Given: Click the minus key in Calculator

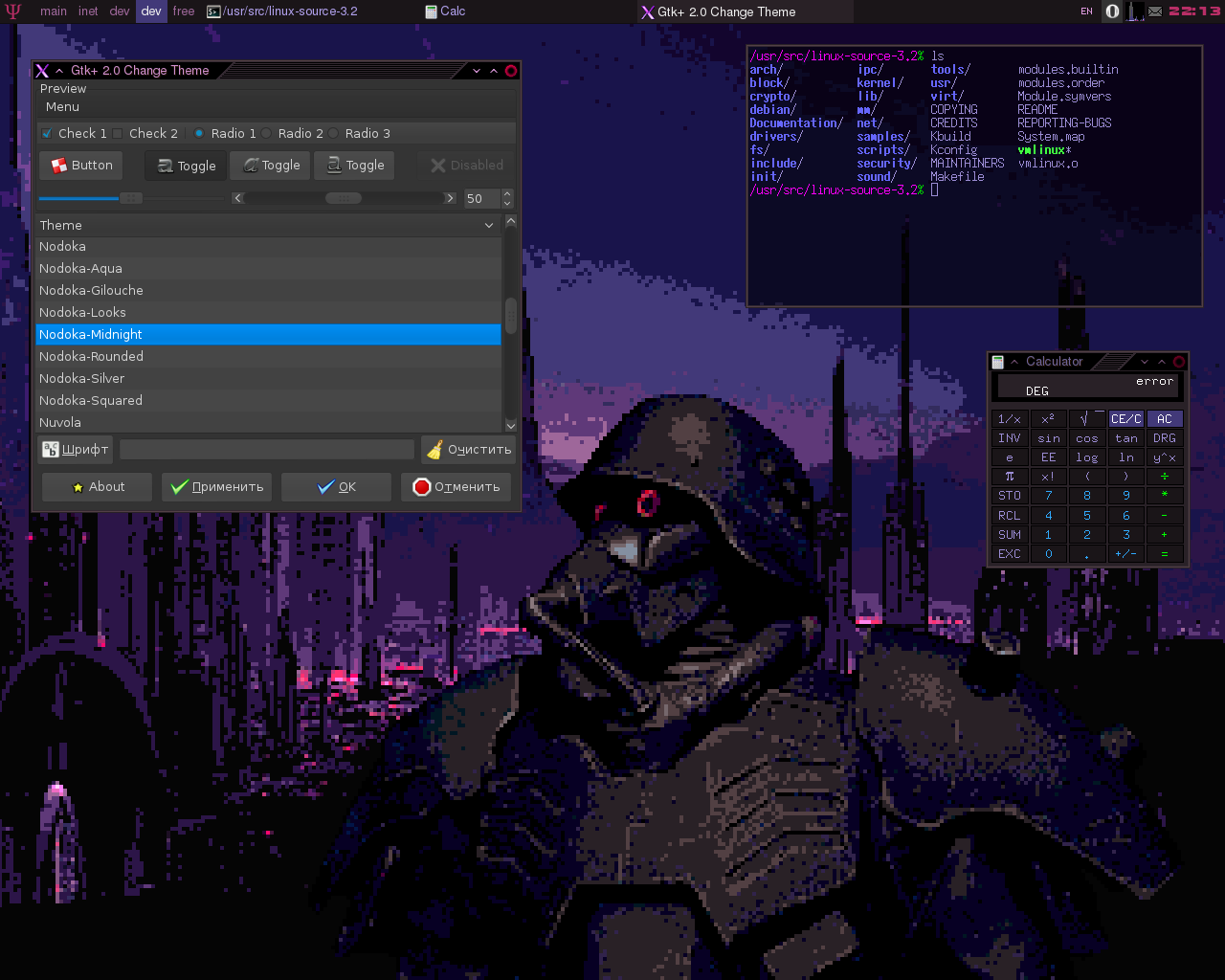Looking at the screenshot, I should click(x=1165, y=515).
